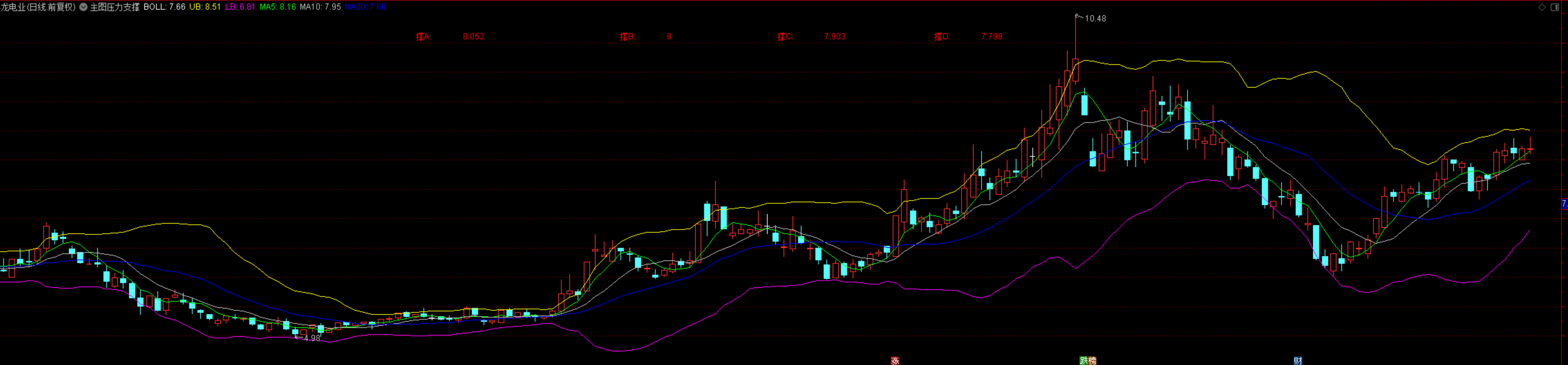
Task: Click the 撑C: label
Action: point(785,36)
